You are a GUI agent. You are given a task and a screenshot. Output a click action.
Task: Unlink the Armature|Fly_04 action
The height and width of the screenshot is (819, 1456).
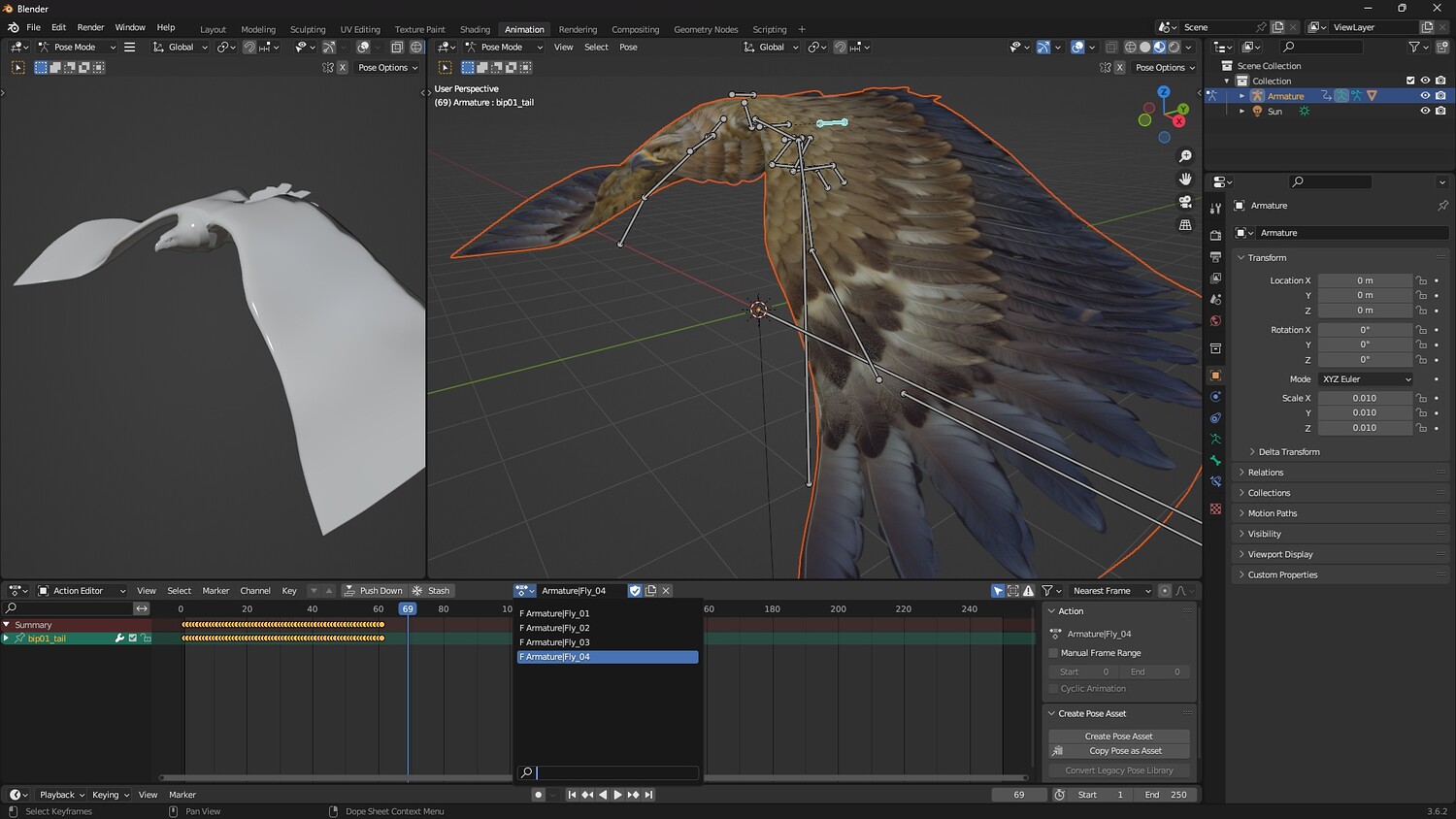tap(666, 591)
